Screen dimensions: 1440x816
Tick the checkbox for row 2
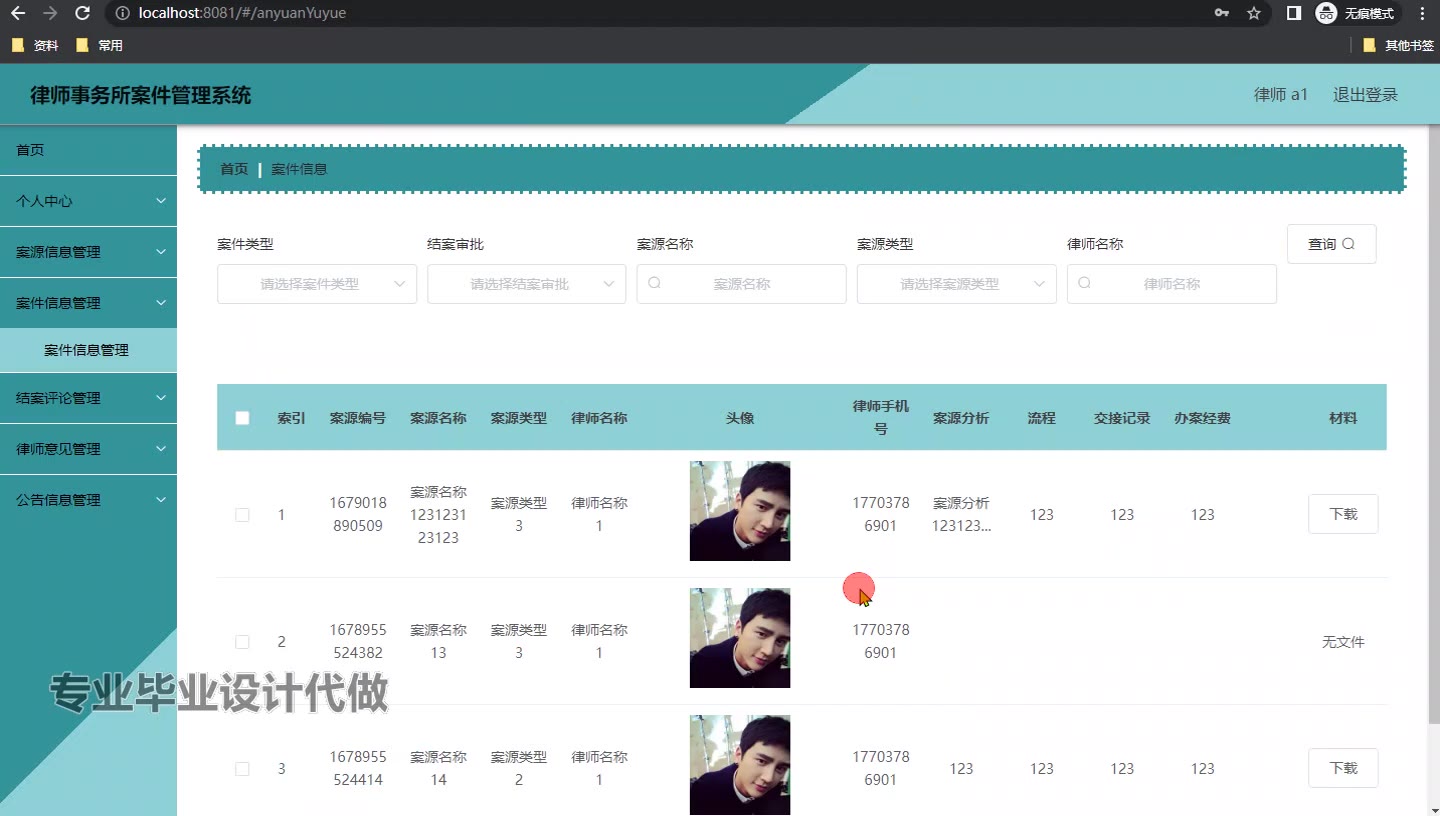tap(242, 642)
